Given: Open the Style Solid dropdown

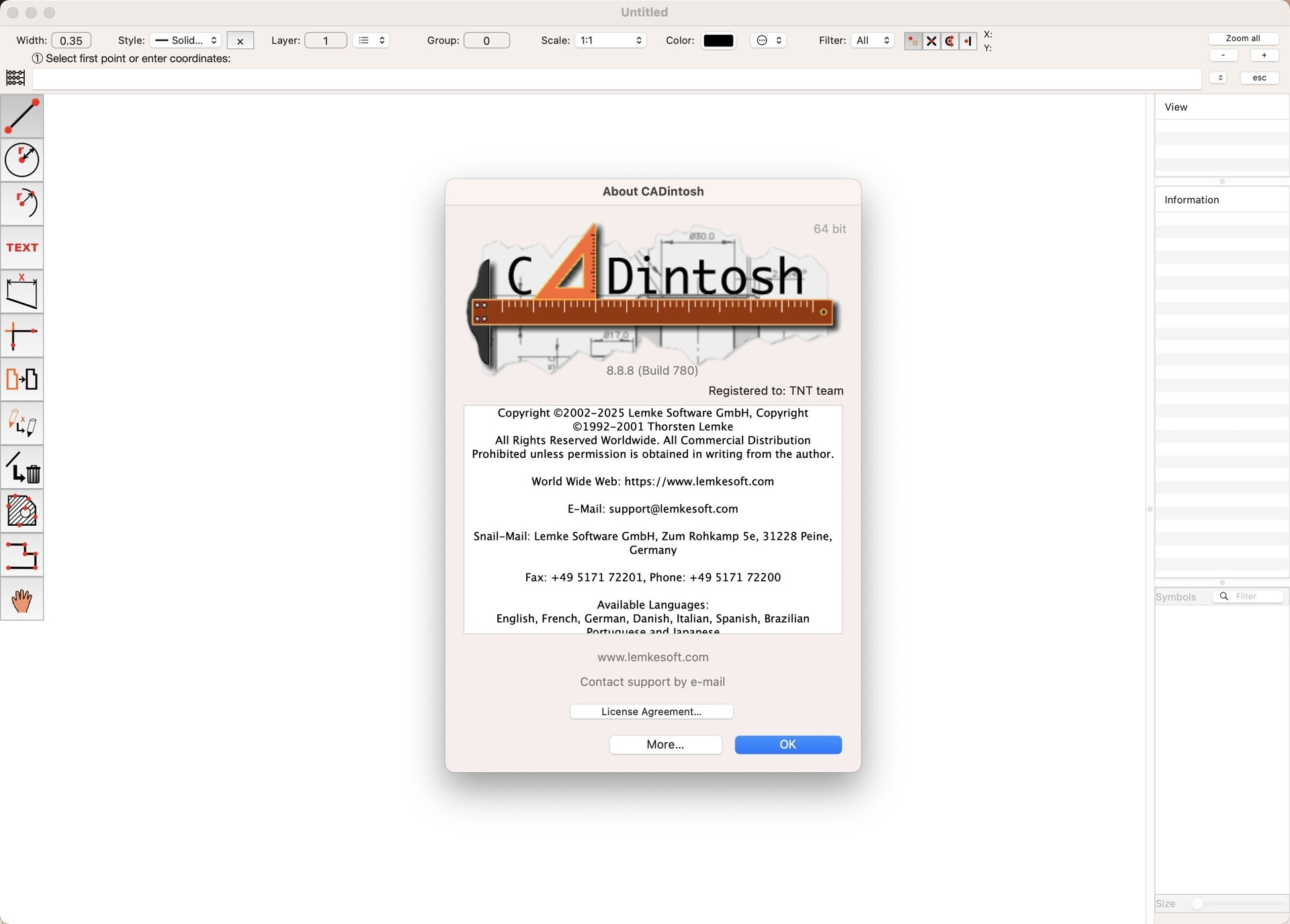Looking at the screenshot, I should point(185,40).
